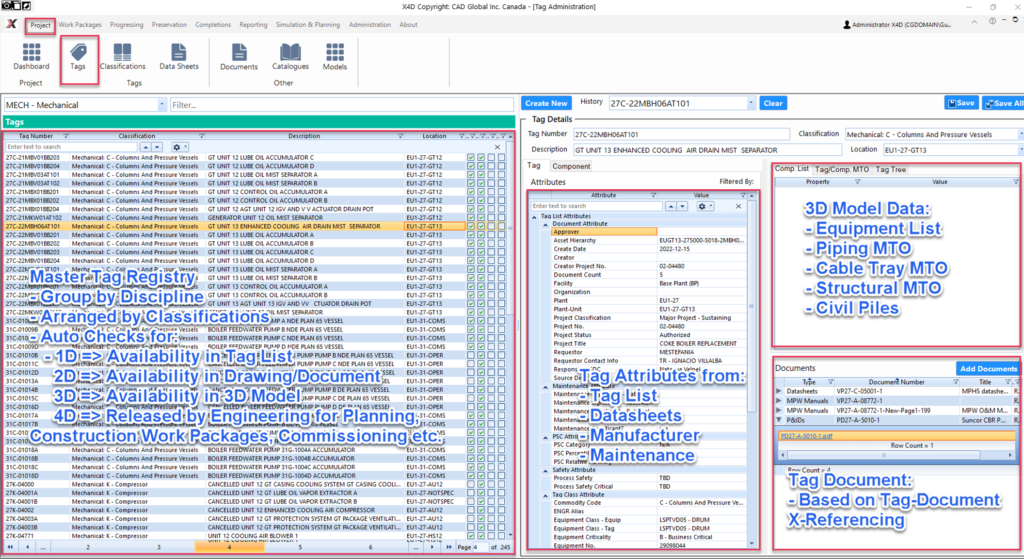Screen dimensions: 1024x559
Task: Open the Data Sheets ribbon icon
Action: click(x=179, y=58)
